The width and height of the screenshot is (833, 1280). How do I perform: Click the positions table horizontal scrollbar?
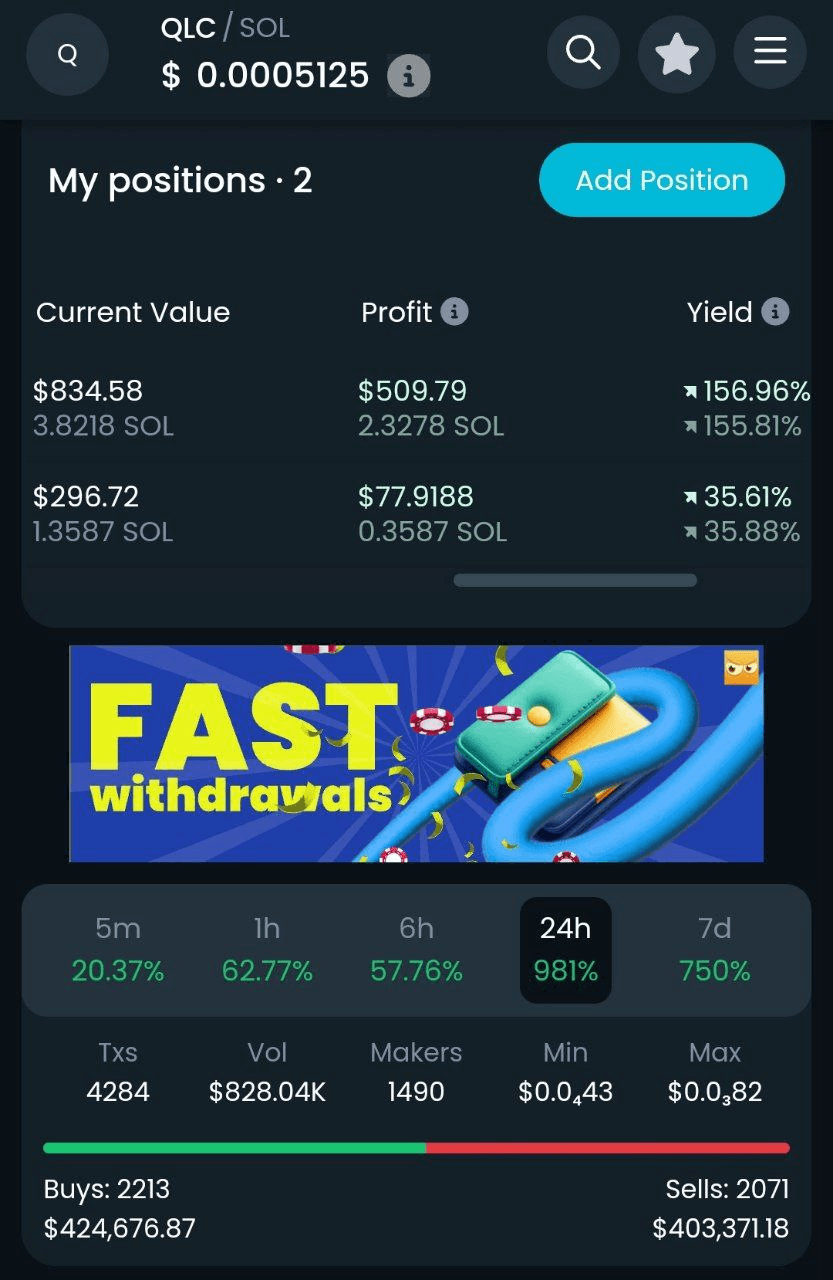pyautogui.click(x=575, y=580)
